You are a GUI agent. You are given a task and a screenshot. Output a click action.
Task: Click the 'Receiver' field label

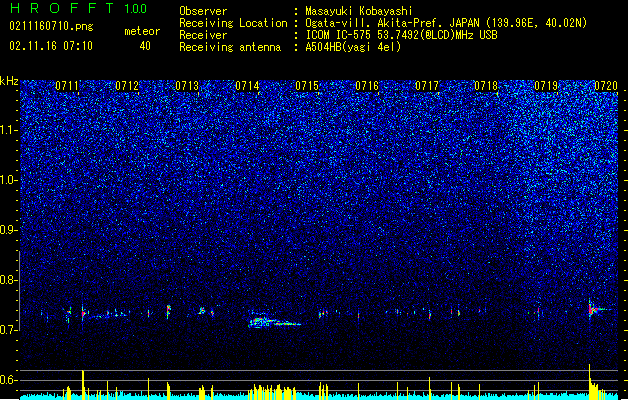(x=203, y=35)
